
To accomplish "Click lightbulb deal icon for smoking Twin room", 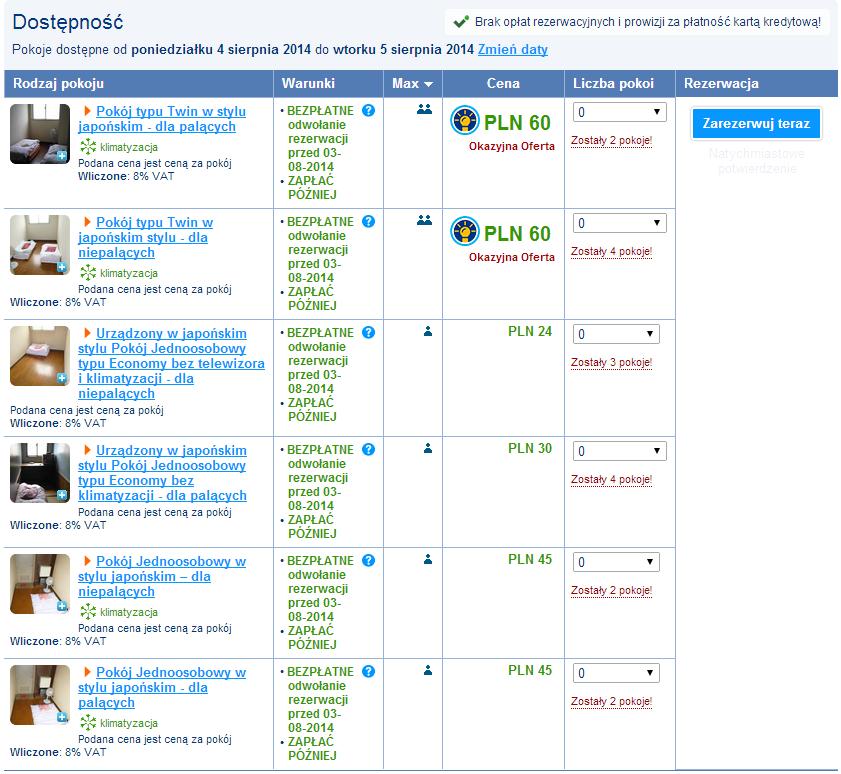I will 464,120.
